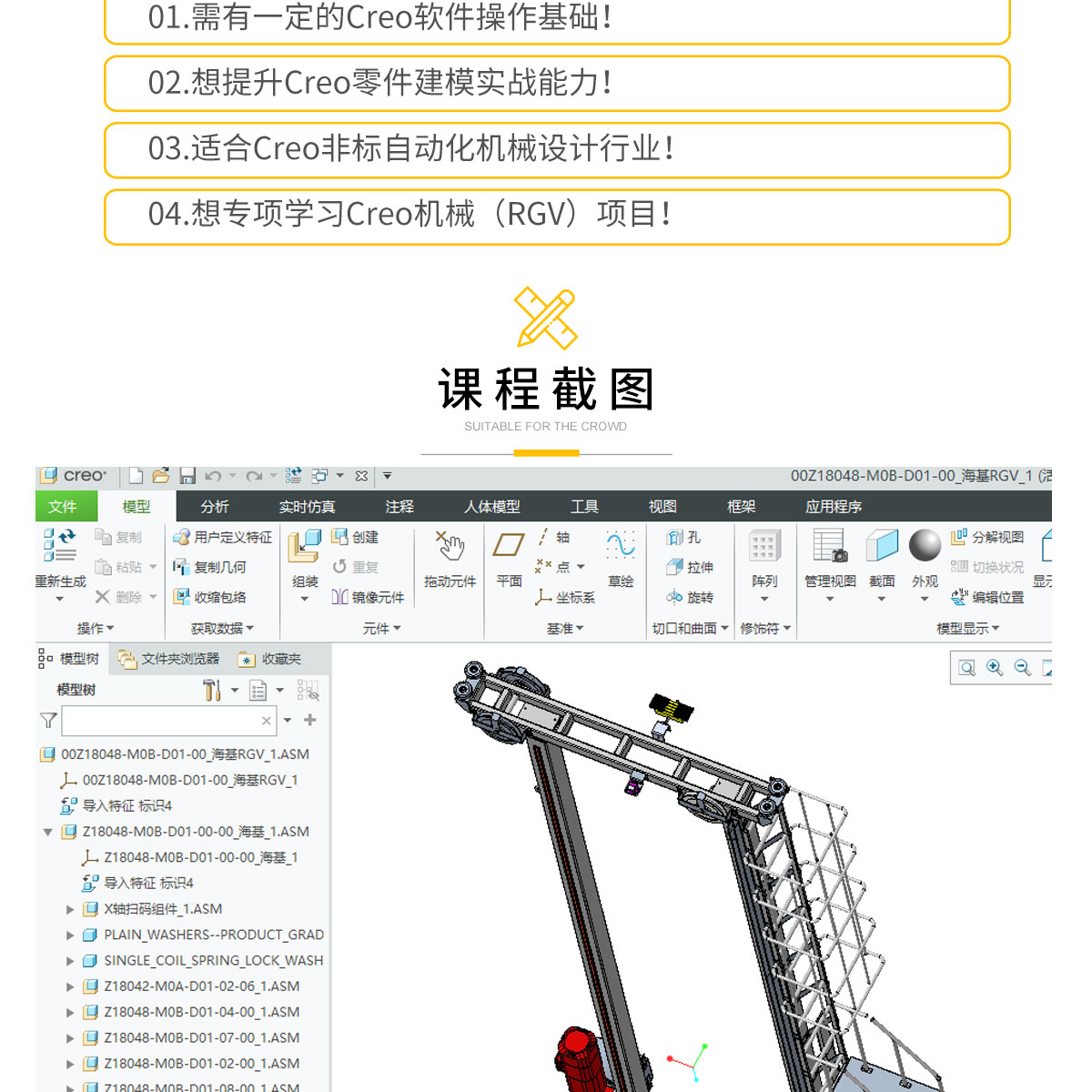Expand the SINGLE_COIL_SPRING_LOCK_WASH node
Image resolution: width=1092 pixels, height=1092 pixels.
70,960
